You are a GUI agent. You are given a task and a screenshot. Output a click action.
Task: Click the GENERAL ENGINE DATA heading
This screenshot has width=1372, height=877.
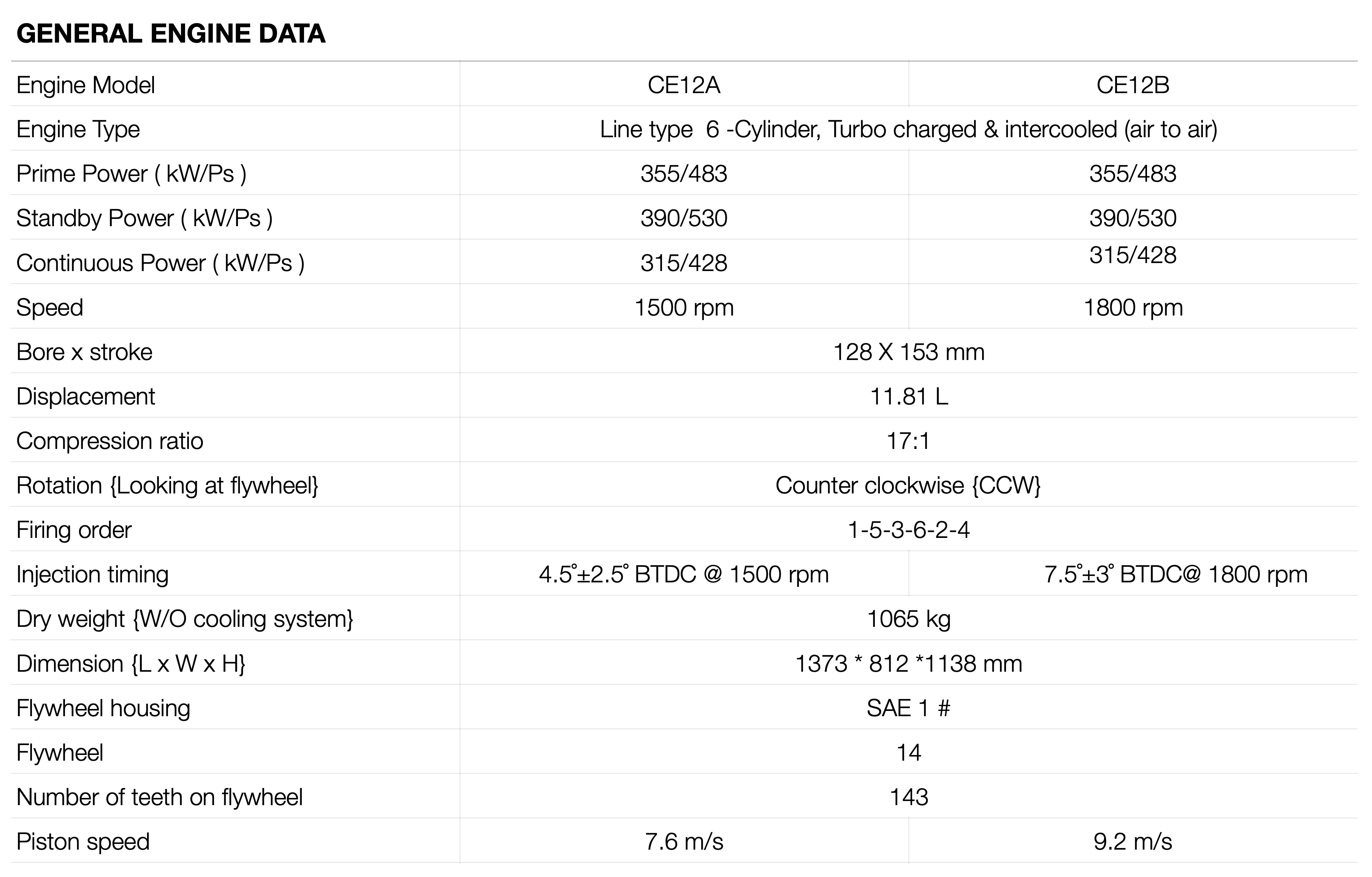point(171,33)
